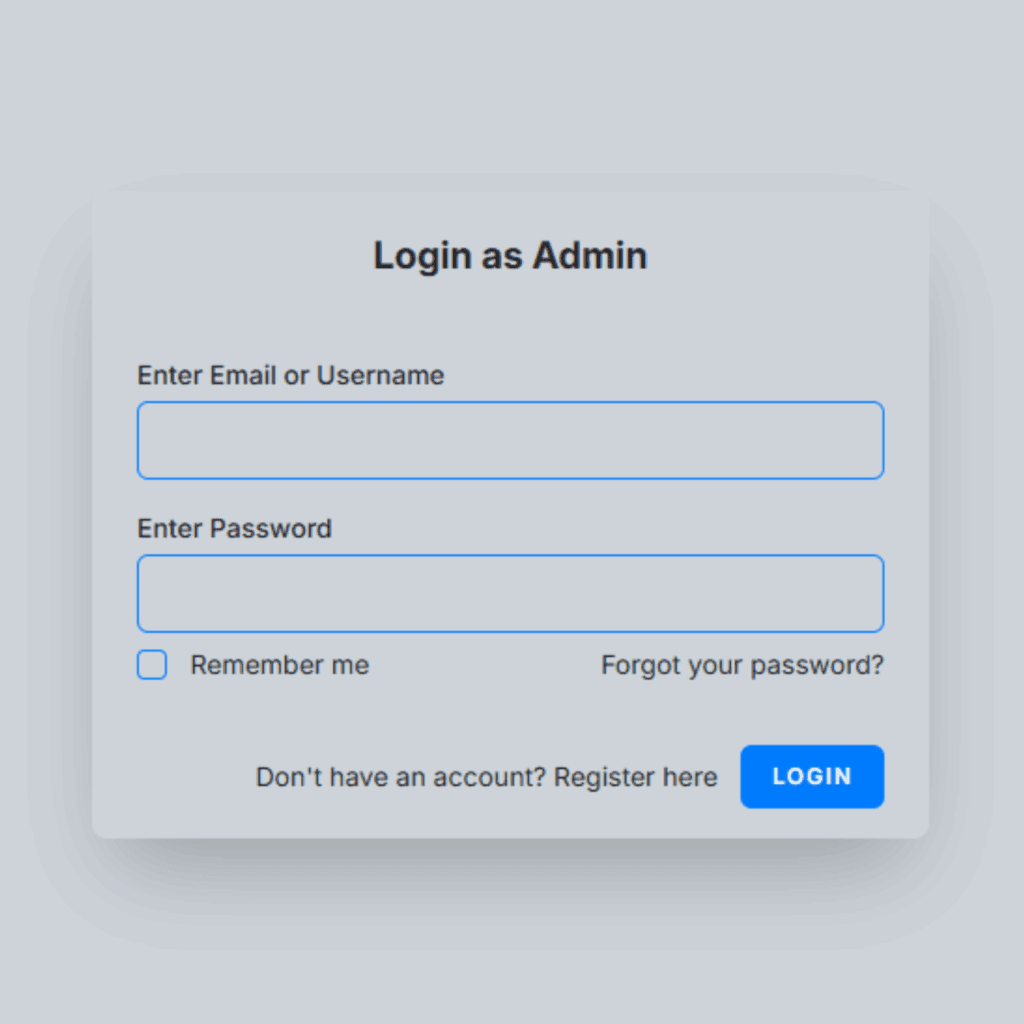The height and width of the screenshot is (1024, 1024).
Task: Click the word "Login" in the heading
Action: click(x=421, y=255)
